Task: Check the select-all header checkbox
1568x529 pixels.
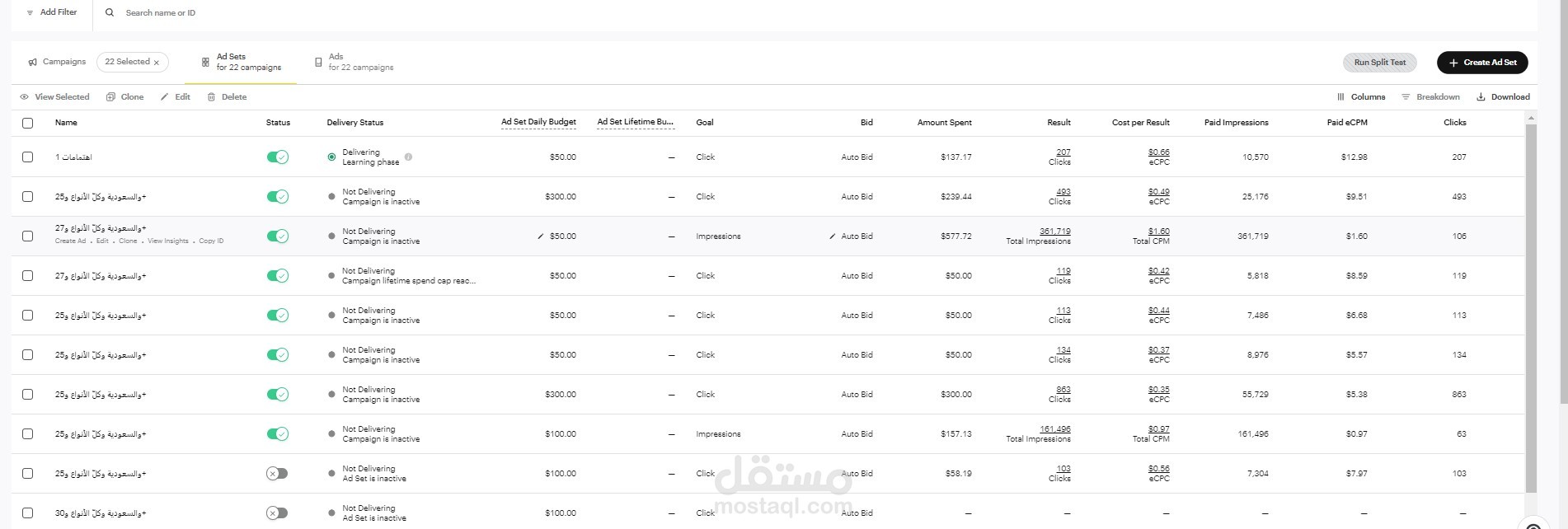Action: [28, 123]
